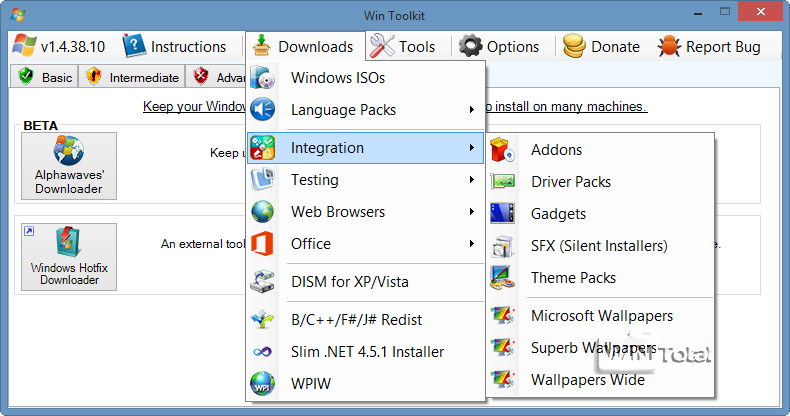This screenshot has height=416, width=790.
Task: Expand the Language Packs submenu arrow
Action: [471, 110]
